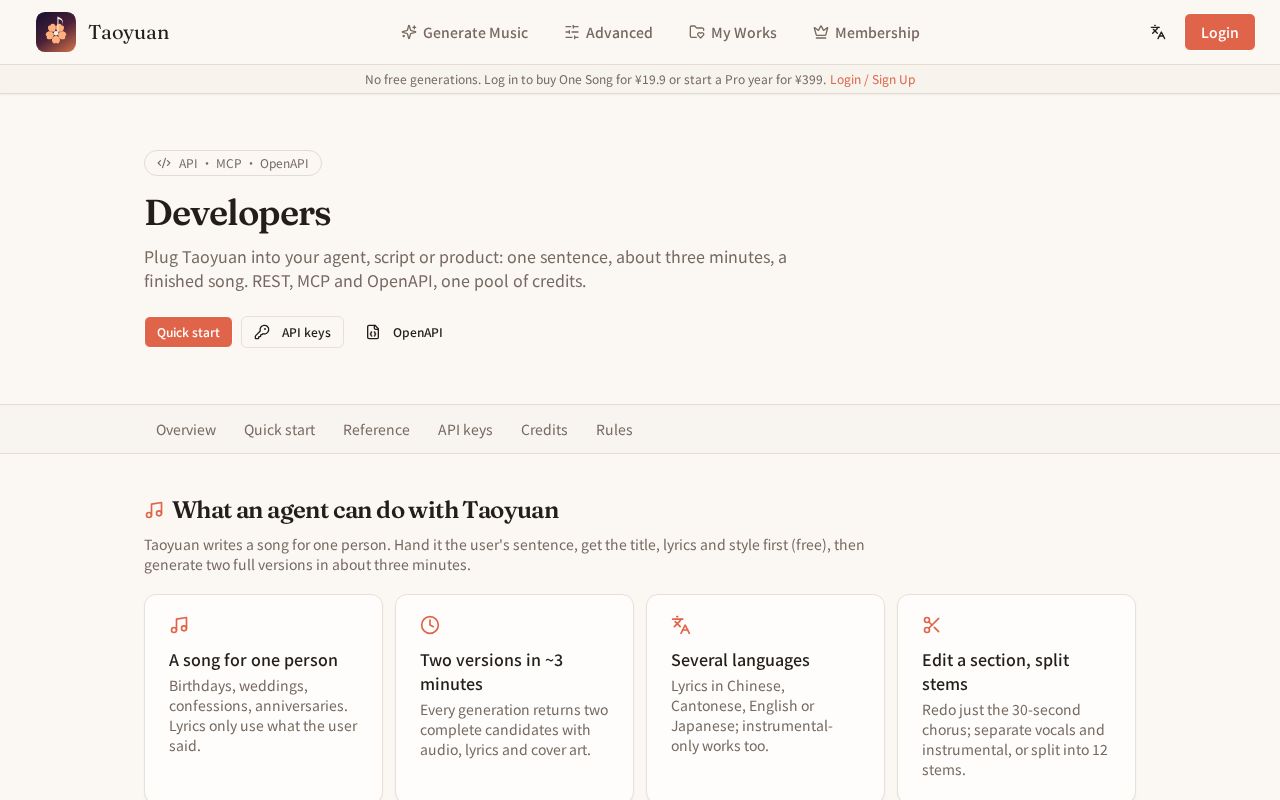
Task: Click the Login button
Action: pyautogui.click(x=1220, y=32)
